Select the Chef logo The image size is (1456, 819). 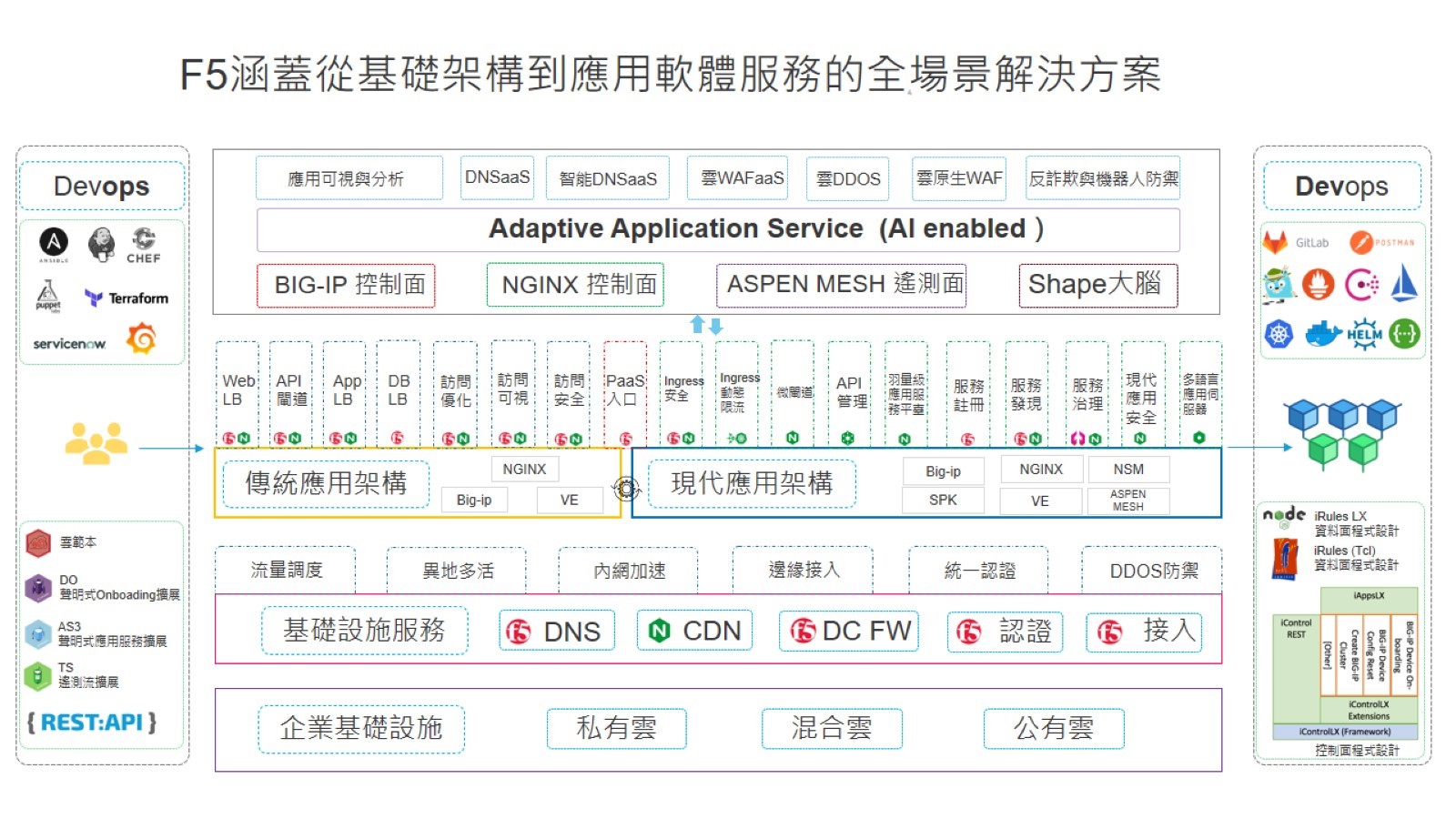(x=144, y=246)
